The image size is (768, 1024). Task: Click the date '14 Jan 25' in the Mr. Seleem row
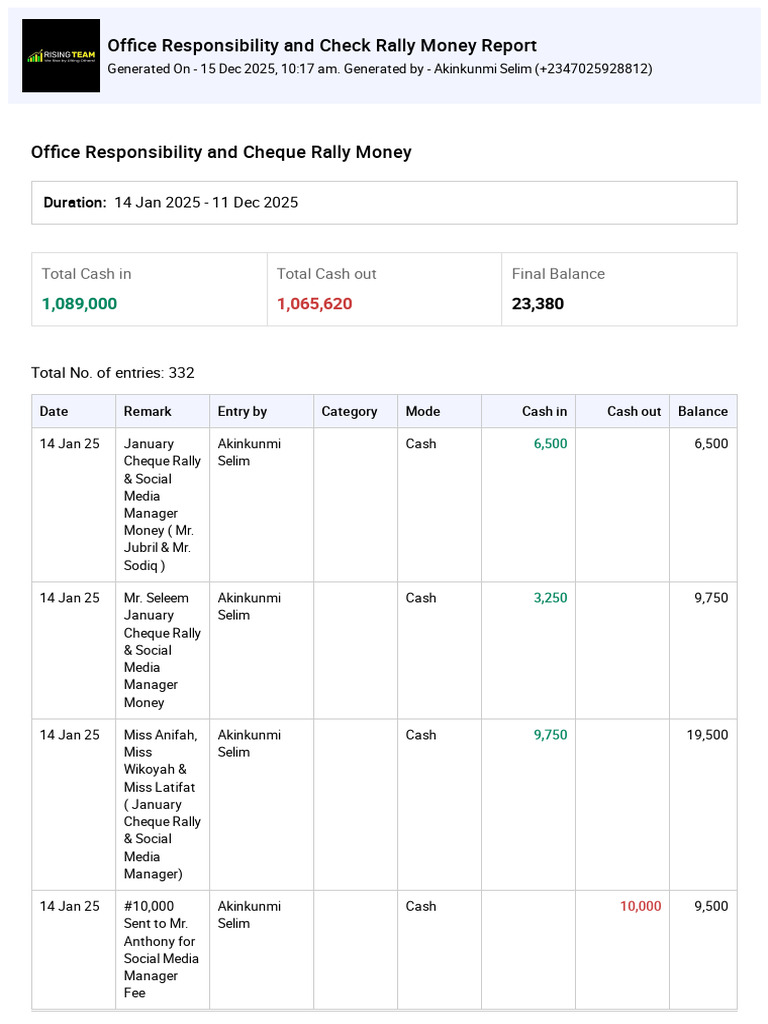[69, 598]
